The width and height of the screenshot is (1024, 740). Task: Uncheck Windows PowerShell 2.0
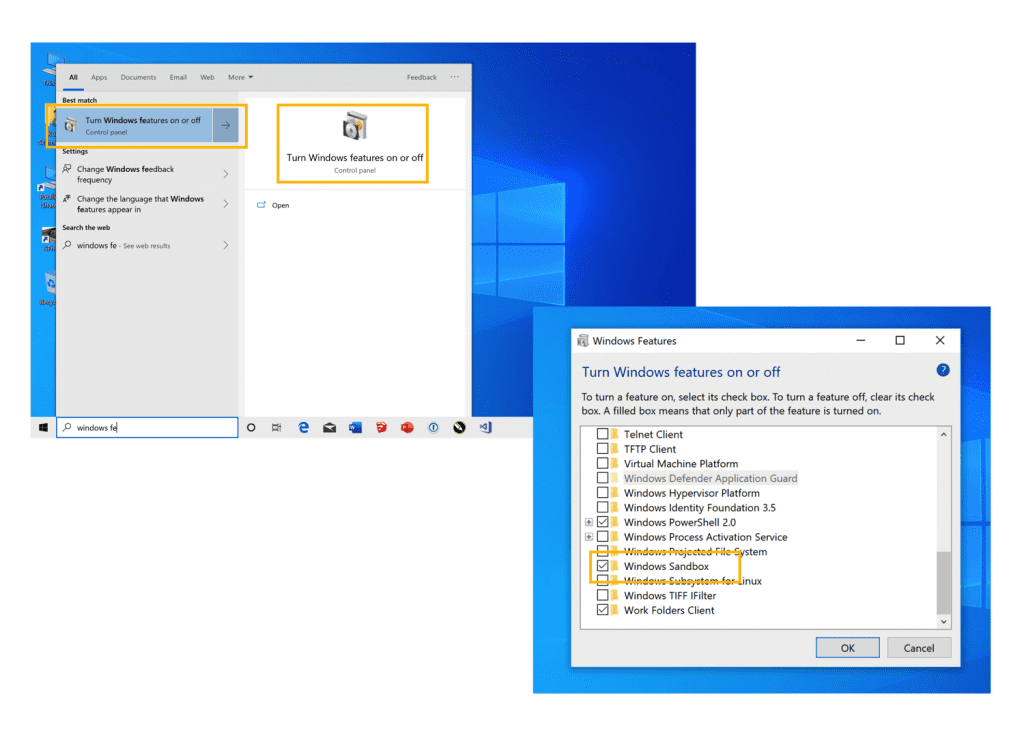[x=602, y=522]
